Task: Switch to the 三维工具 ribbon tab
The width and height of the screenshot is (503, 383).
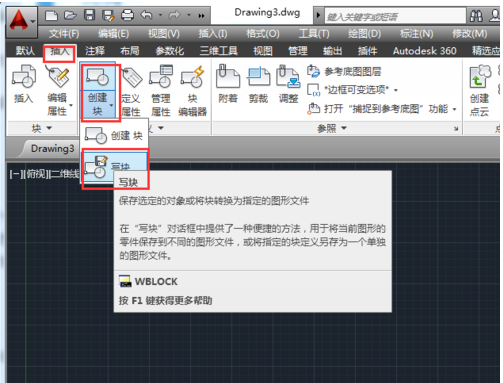Action: pos(218,51)
